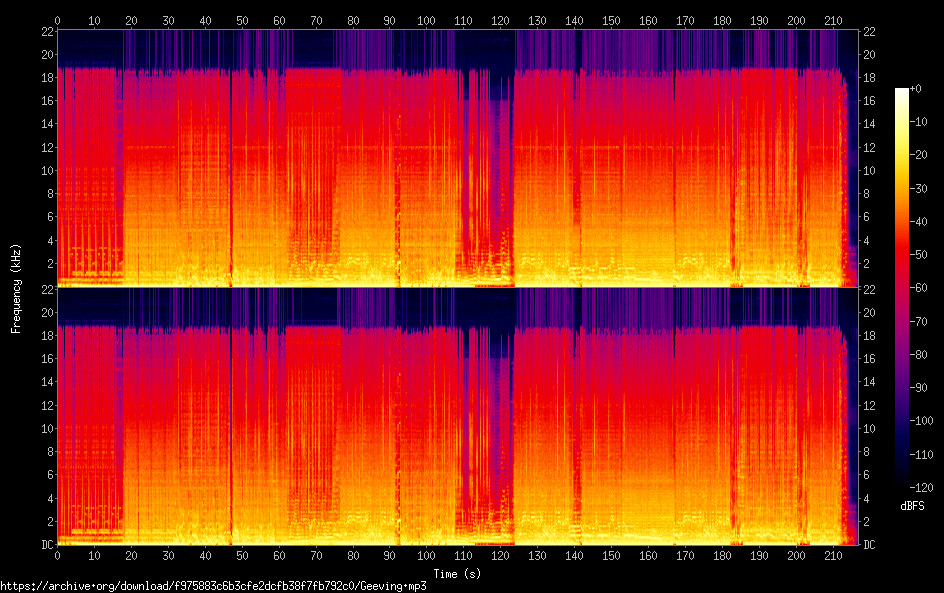Screen dimensions: 944x593
Task: Click the dBFS label below the color scale
Action: point(912,507)
